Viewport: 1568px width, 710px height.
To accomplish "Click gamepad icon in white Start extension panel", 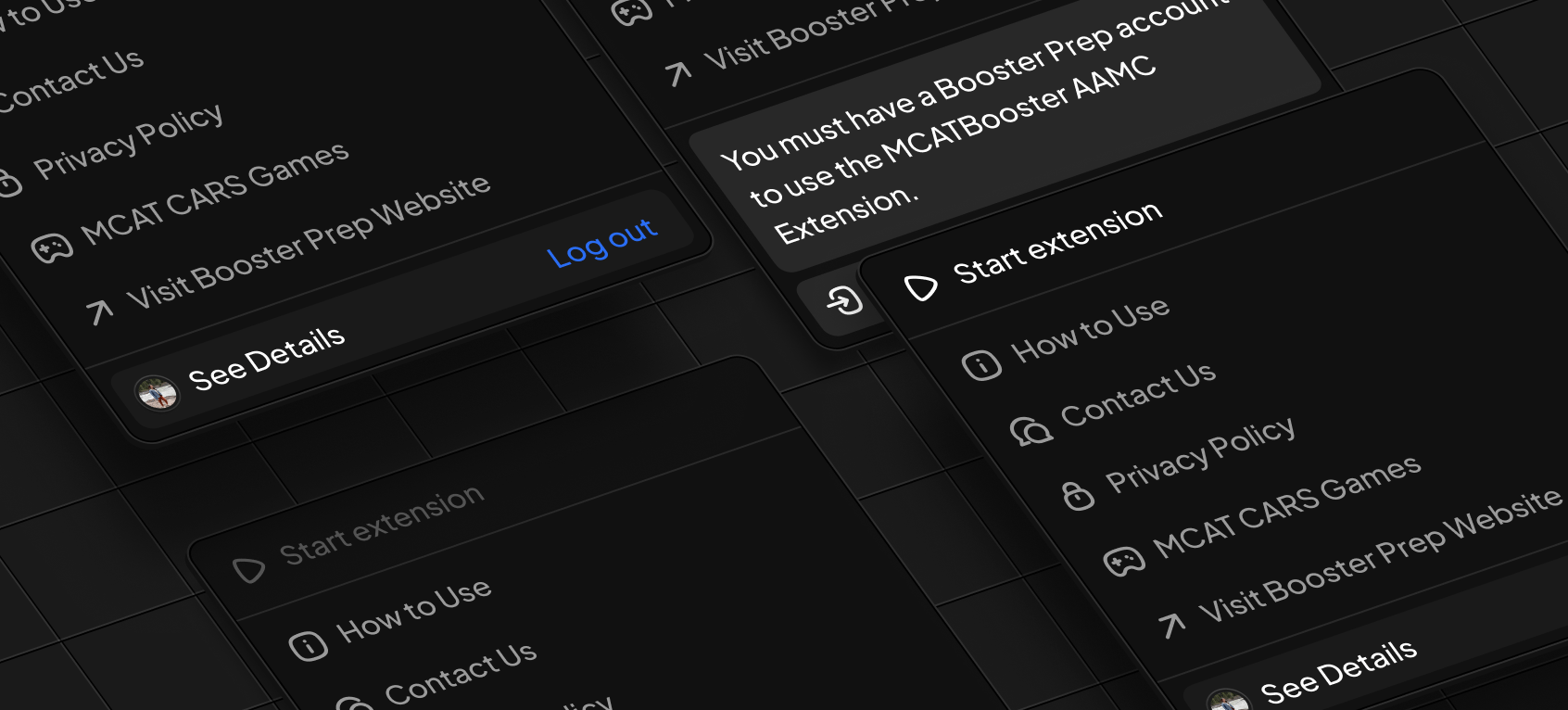I will click(1124, 561).
